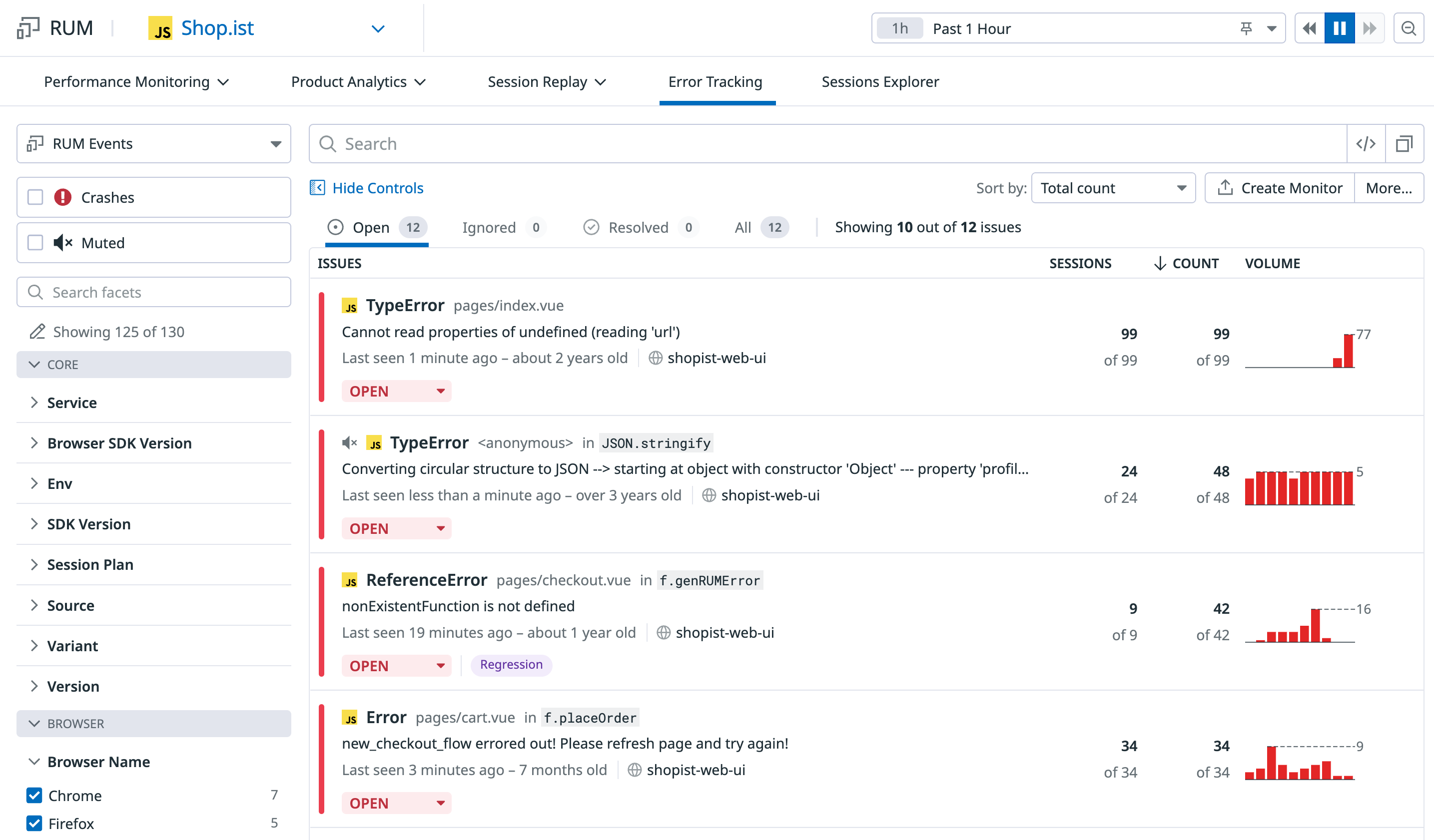Expand the Browser SDK Version facet
The width and height of the screenshot is (1434, 840).
click(119, 443)
